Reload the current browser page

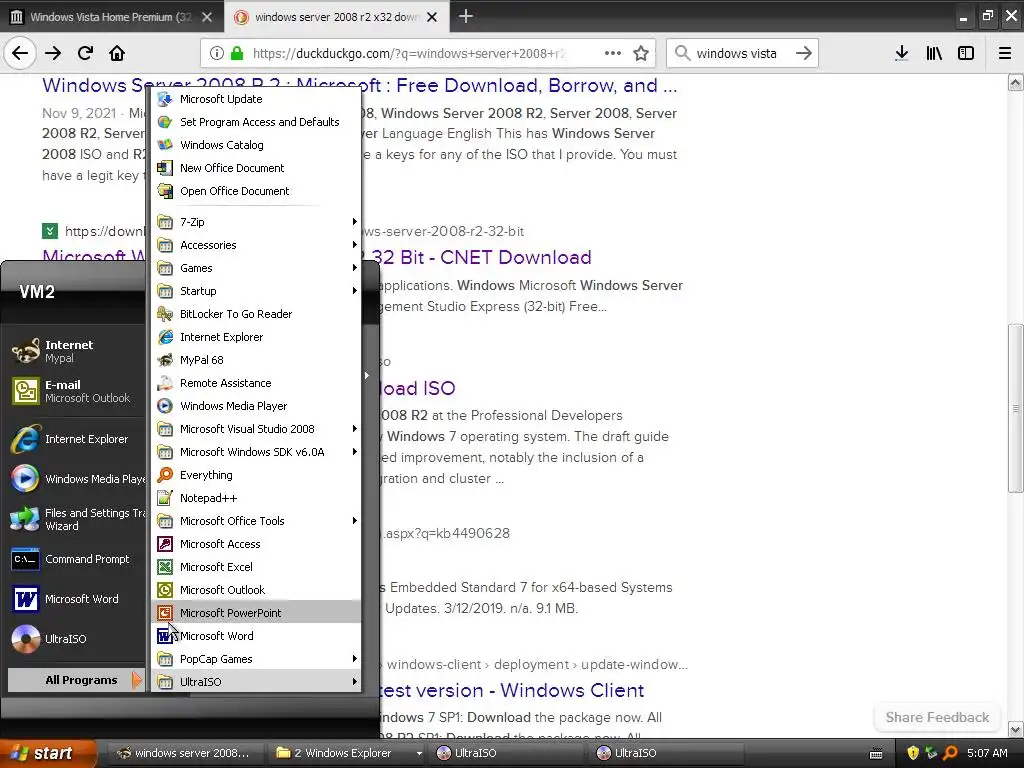coord(85,53)
